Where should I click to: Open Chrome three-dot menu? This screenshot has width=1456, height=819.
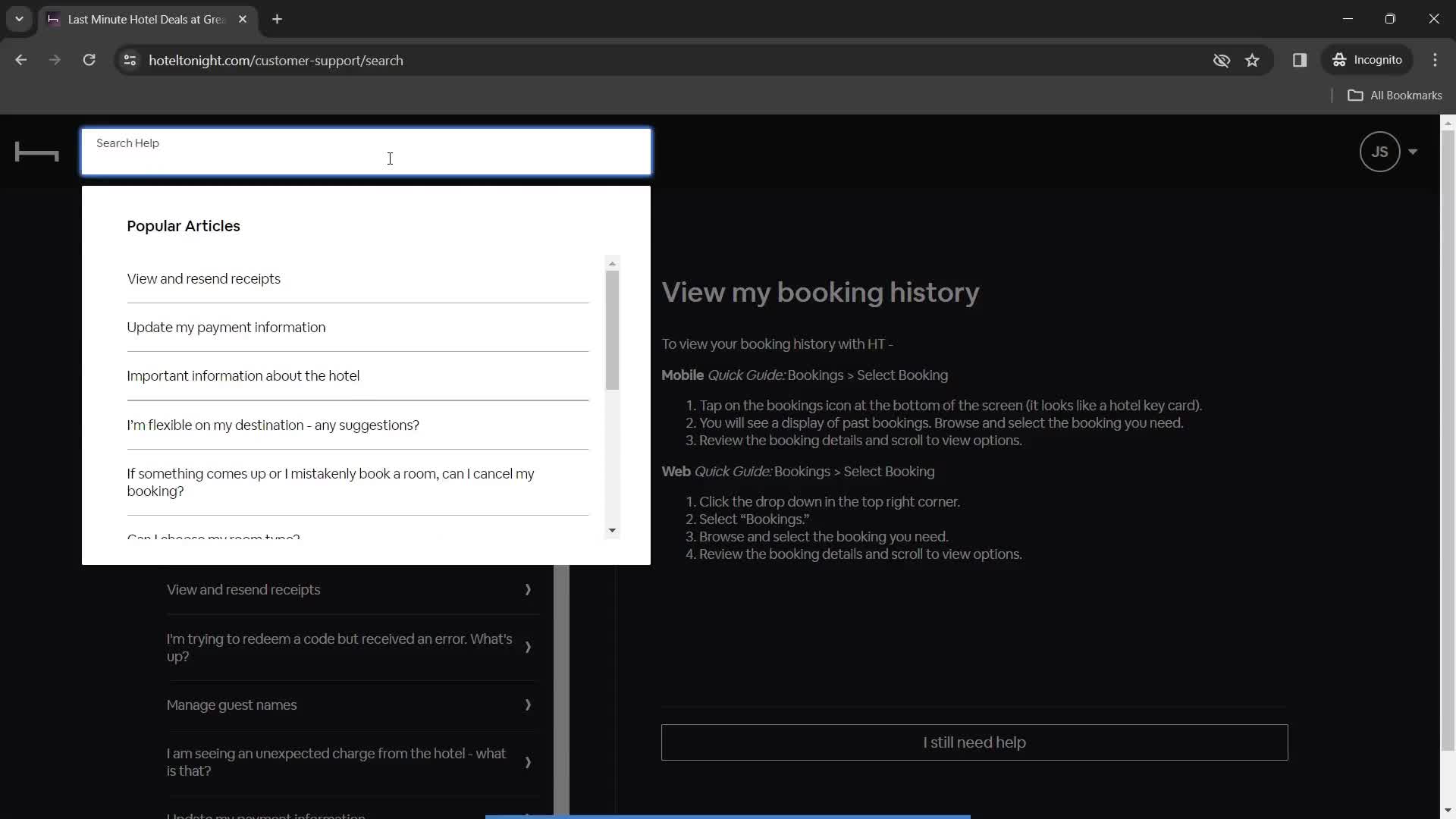point(1435,60)
